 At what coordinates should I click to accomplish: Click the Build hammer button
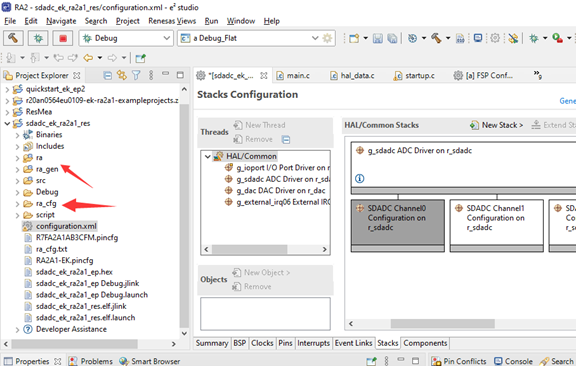pyautogui.click(x=13, y=38)
